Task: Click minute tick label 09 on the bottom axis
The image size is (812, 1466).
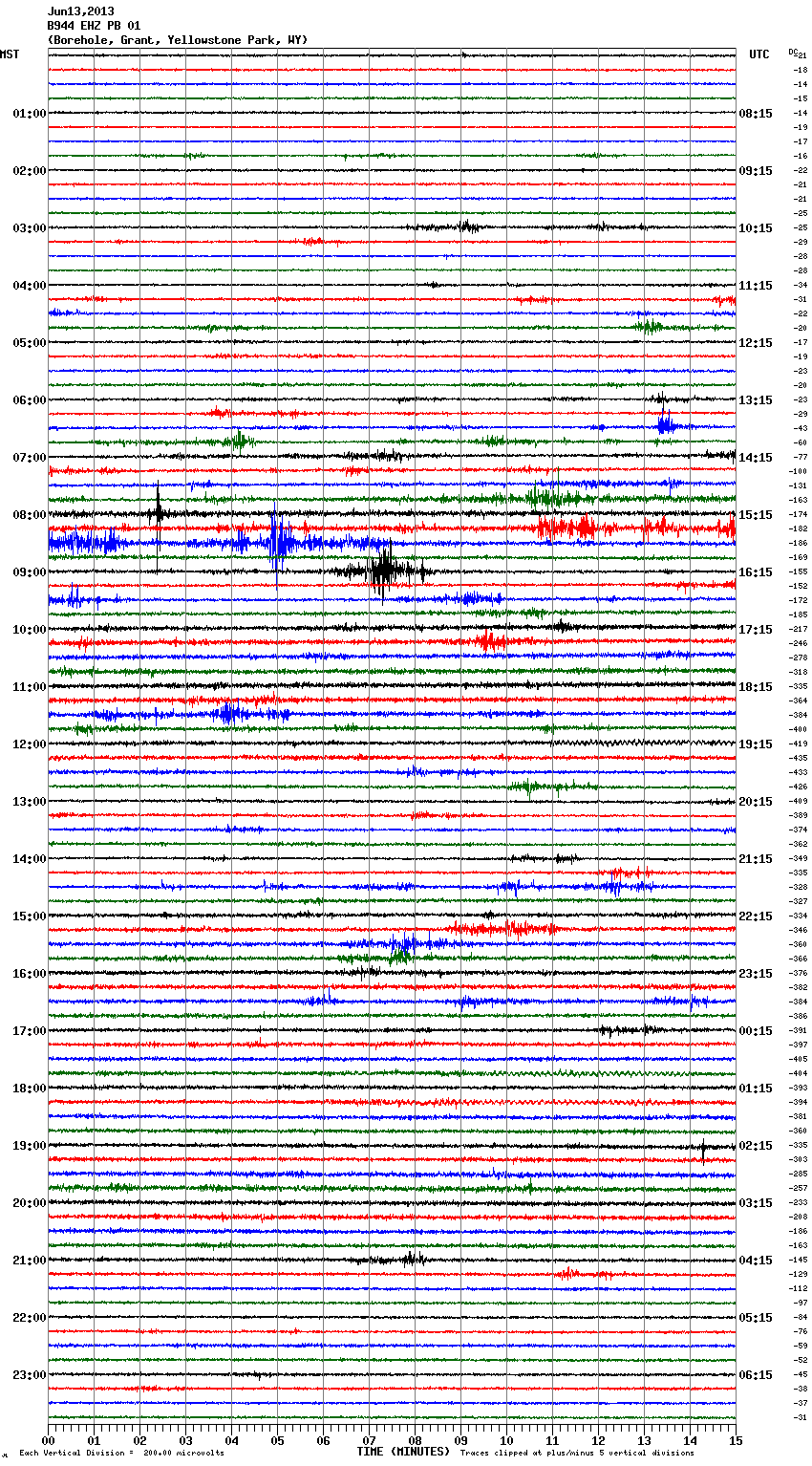Action: 461,1440
